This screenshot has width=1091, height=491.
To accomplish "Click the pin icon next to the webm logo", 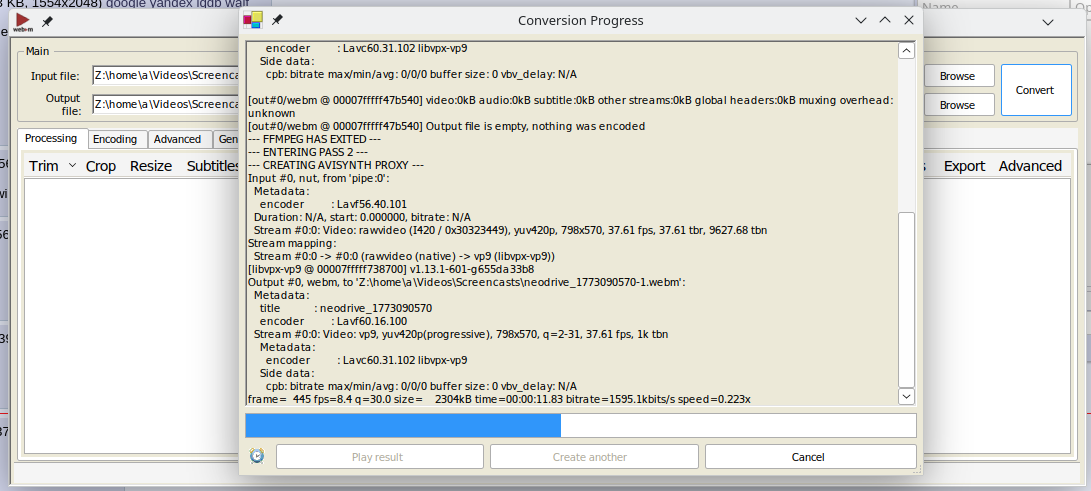I will coord(47,22).
